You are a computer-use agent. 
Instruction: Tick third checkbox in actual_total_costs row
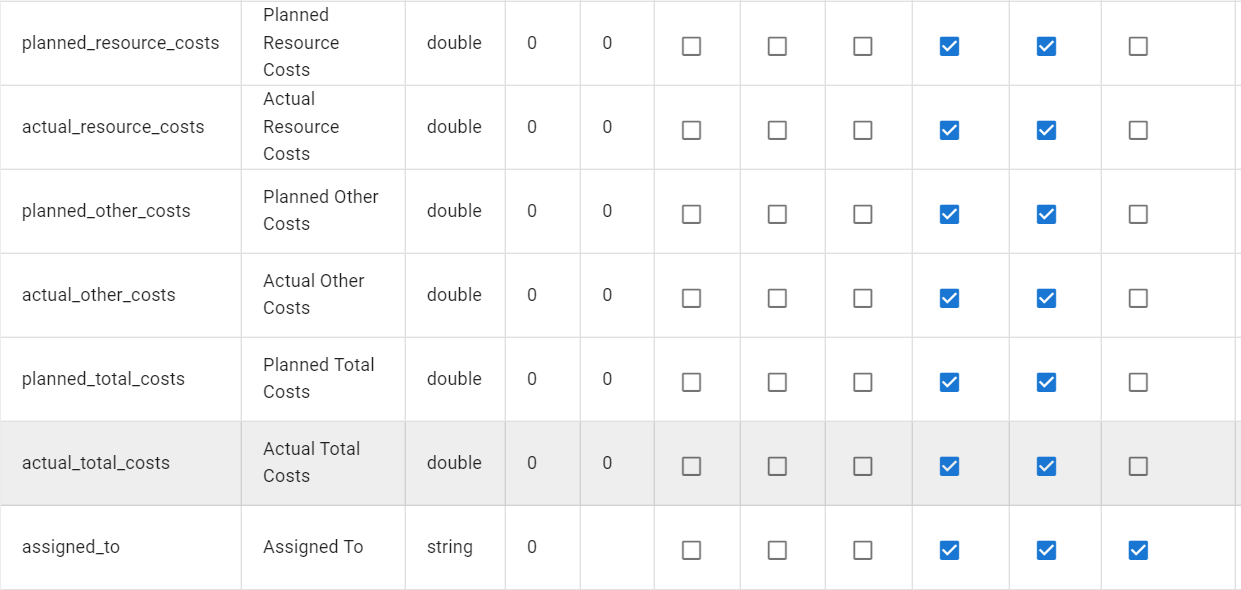pyautogui.click(x=863, y=466)
